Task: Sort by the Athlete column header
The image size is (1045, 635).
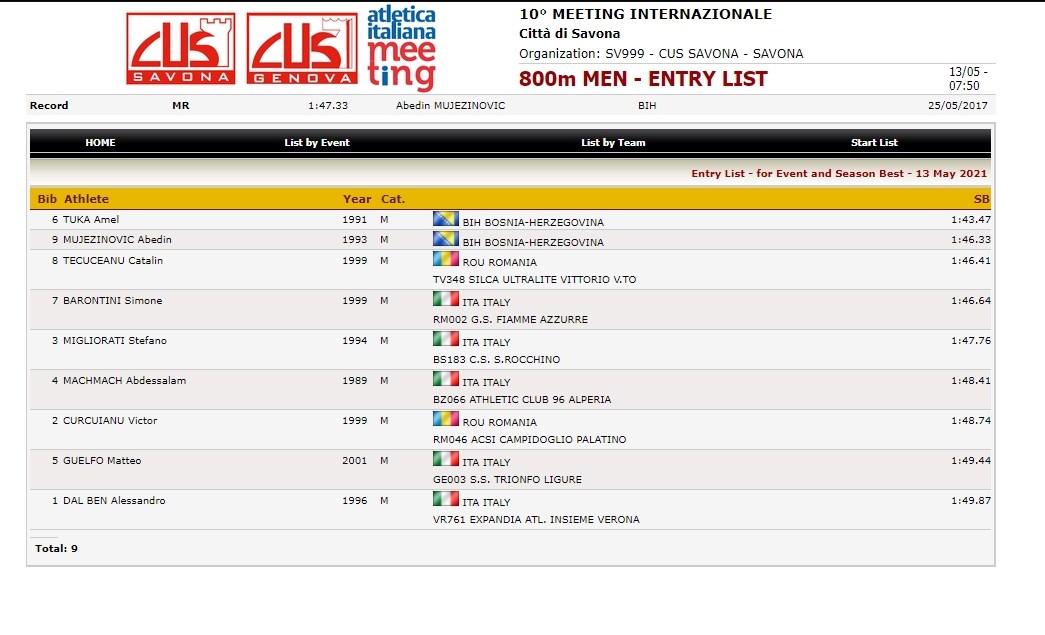Action: pyautogui.click(x=87, y=199)
